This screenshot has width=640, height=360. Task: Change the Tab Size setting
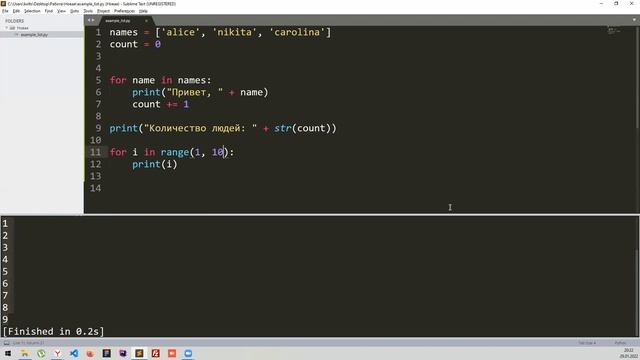point(587,343)
